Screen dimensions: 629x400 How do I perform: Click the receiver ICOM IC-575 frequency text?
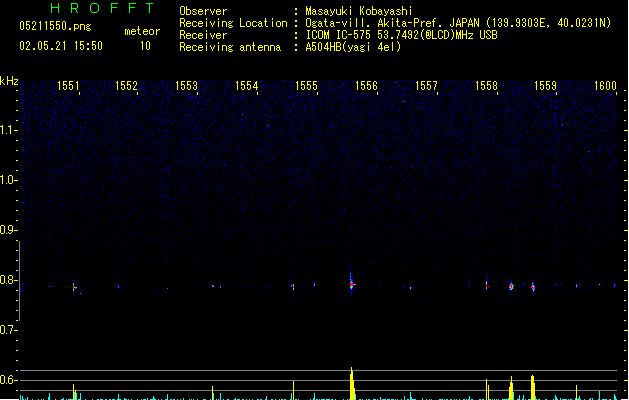coord(401,35)
